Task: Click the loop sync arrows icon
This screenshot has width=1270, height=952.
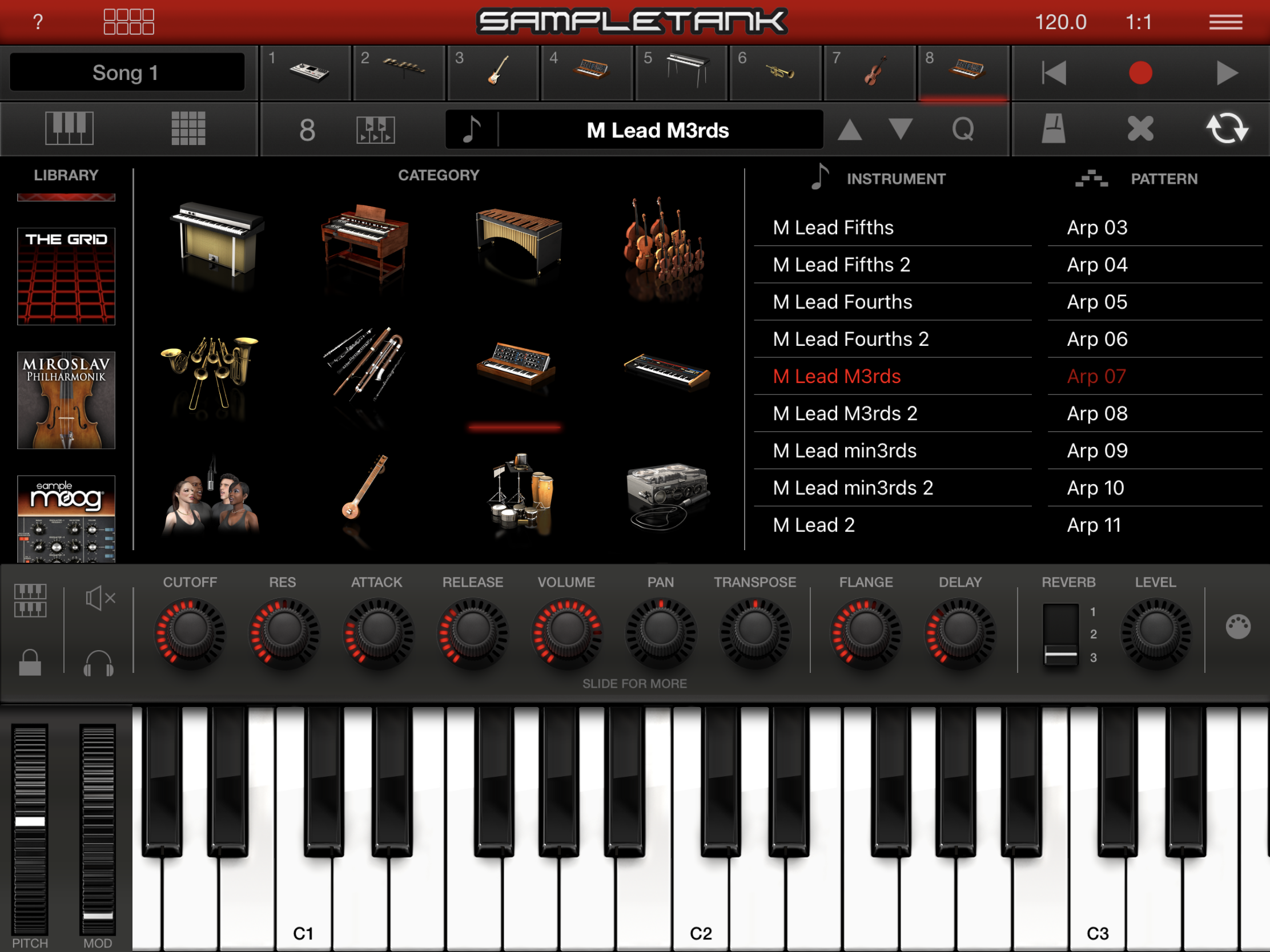Action: point(1227,128)
